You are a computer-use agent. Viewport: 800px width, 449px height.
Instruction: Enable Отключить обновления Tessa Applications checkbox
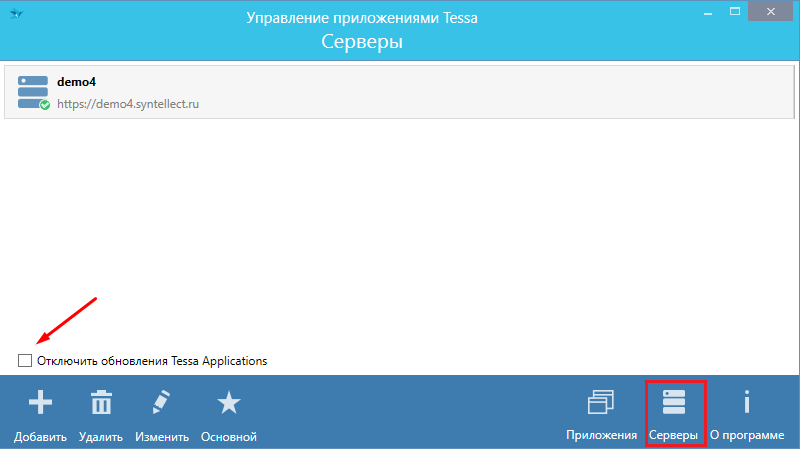[25, 360]
